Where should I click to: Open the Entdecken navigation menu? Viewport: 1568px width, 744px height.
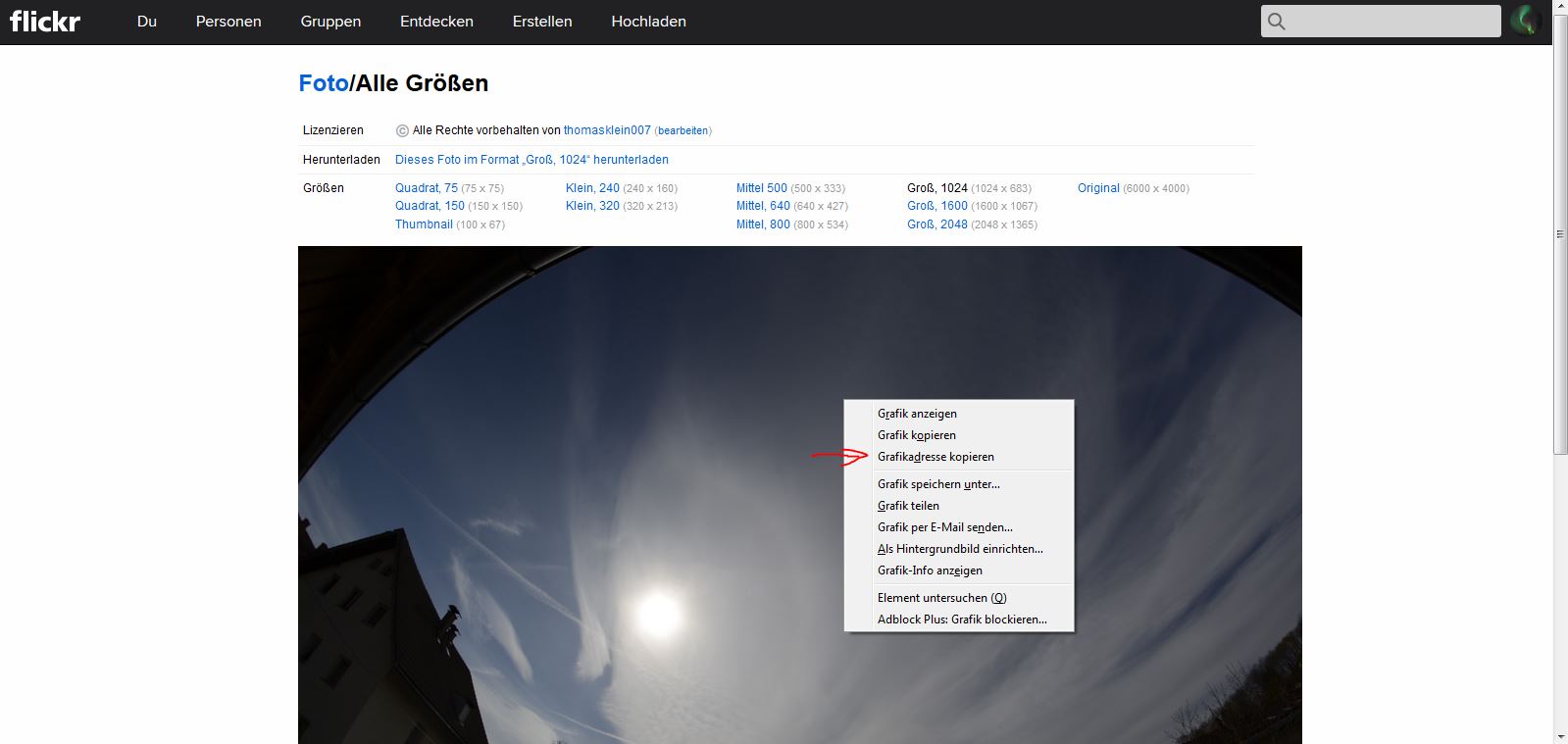(436, 22)
